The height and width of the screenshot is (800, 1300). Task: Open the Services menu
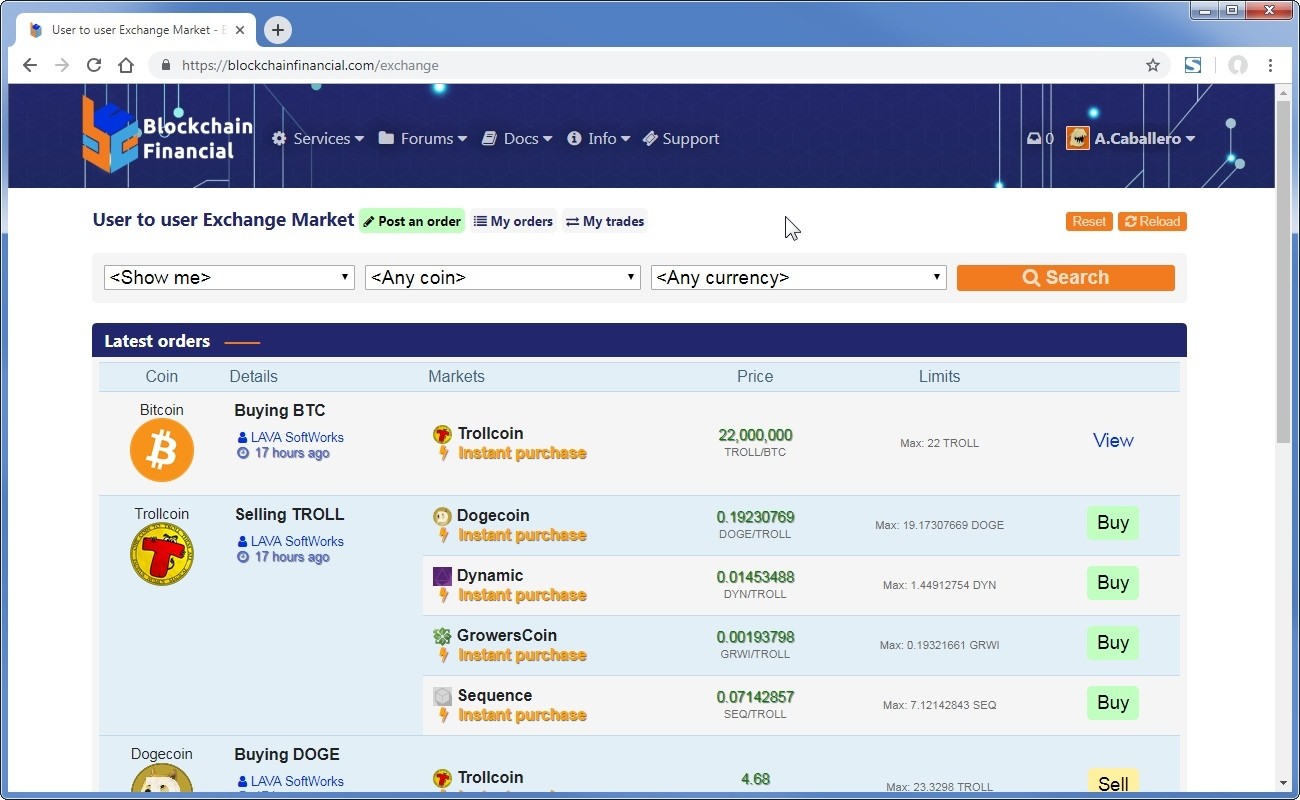point(318,139)
